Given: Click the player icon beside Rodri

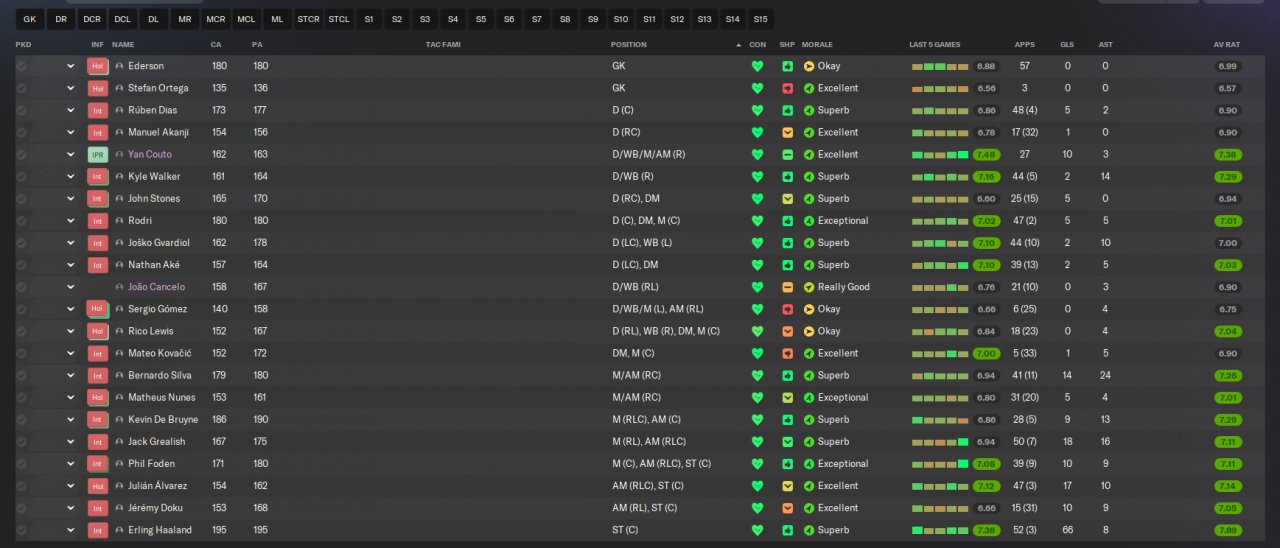Looking at the screenshot, I should tap(120, 220).
